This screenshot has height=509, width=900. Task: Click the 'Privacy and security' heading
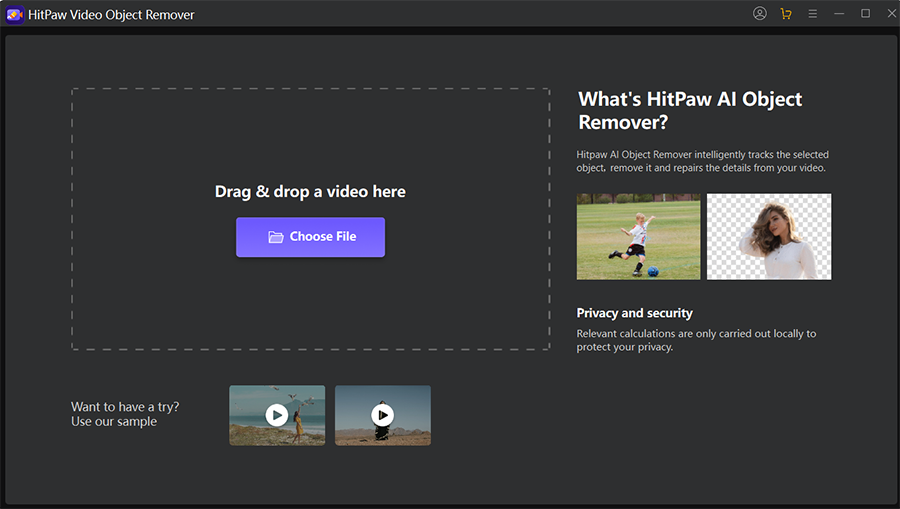click(x=634, y=313)
